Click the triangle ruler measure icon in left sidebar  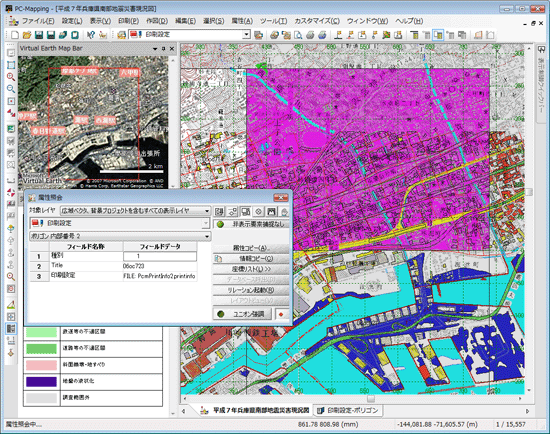point(11,305)
